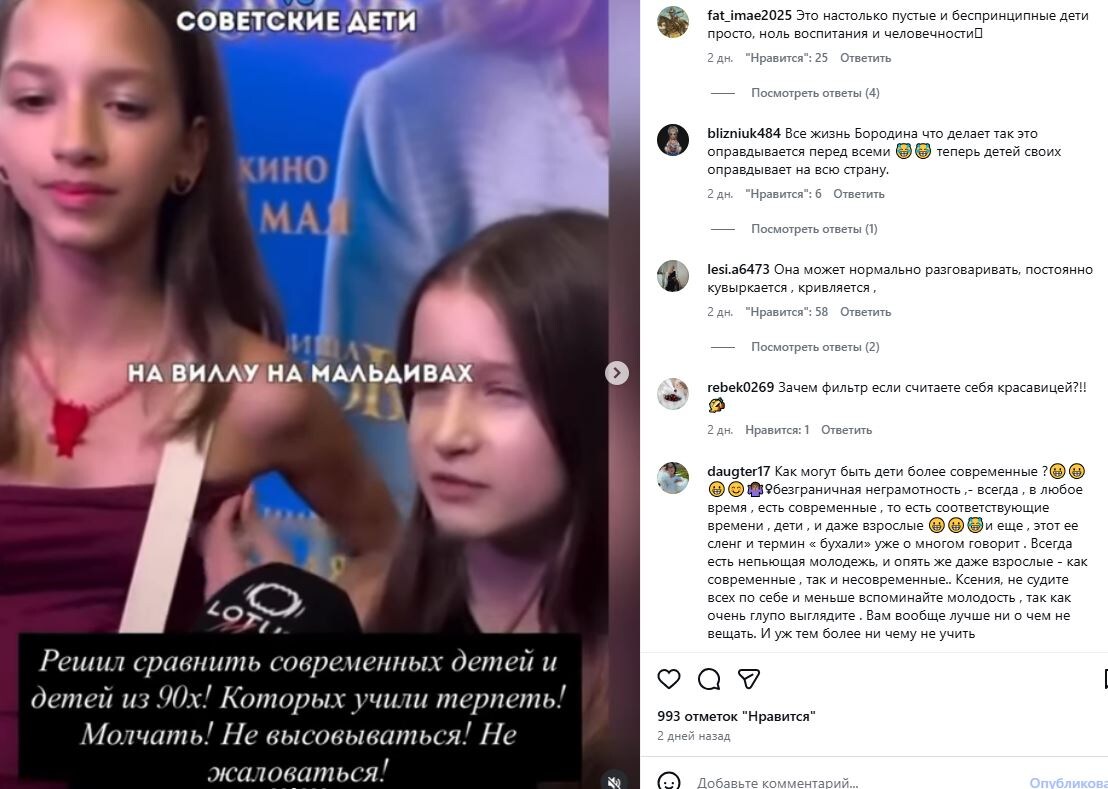Open lesi.a6473 avatar
This screenshot has height=789, width=1108.
coord(673,276)
